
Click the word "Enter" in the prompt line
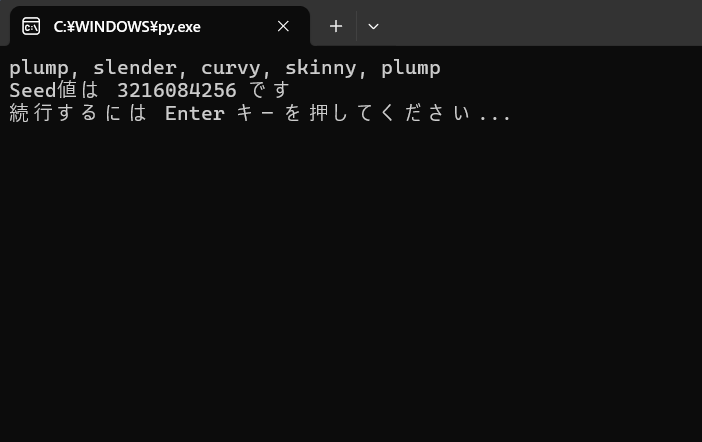pyautogui.click(x=195, y=113)
